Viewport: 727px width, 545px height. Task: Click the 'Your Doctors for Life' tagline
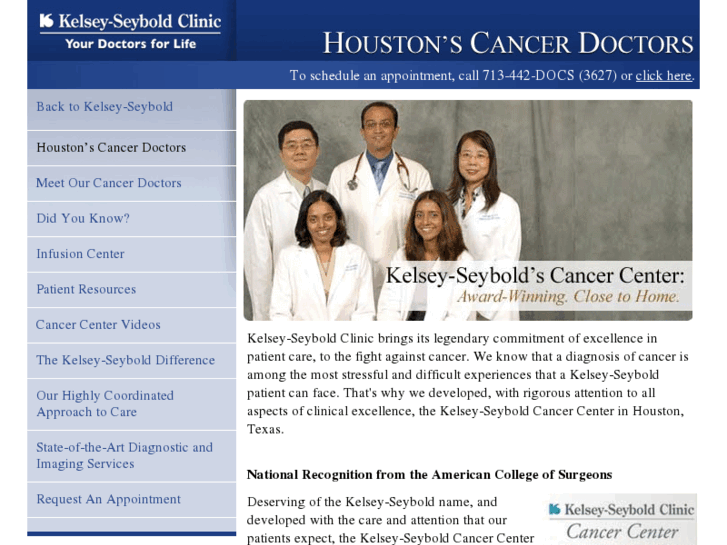coord(131,44)
